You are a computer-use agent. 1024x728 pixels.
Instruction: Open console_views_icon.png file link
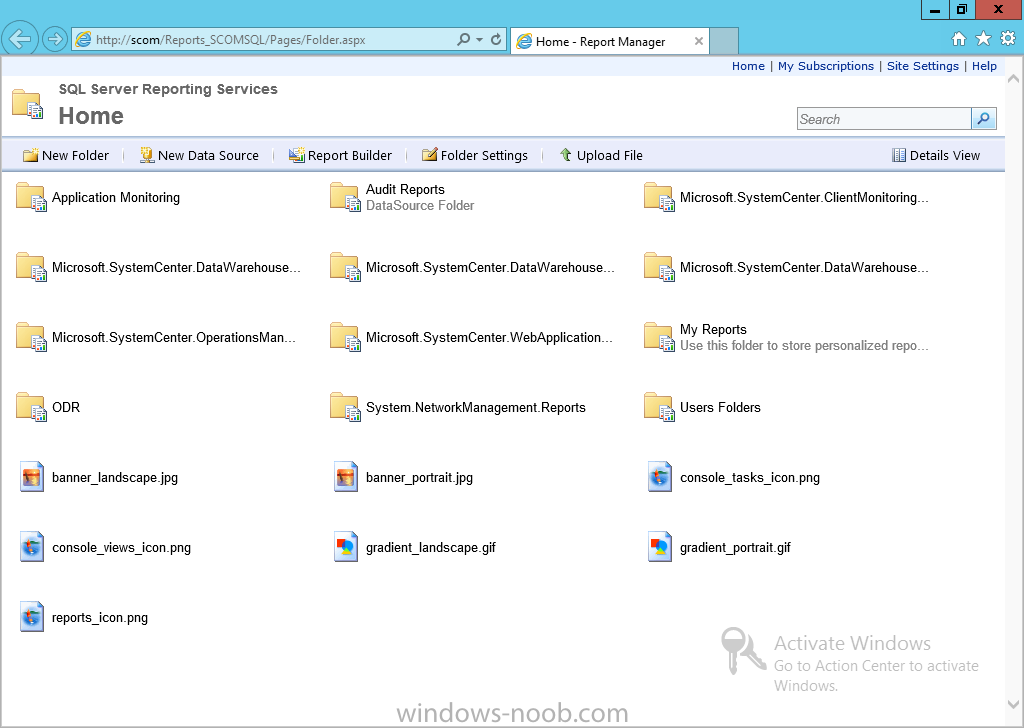point(121,548)
